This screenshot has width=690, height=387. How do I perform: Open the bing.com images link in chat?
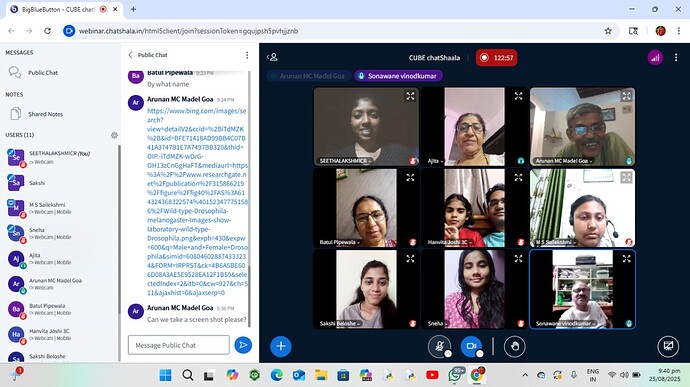(x=197, y=202)
